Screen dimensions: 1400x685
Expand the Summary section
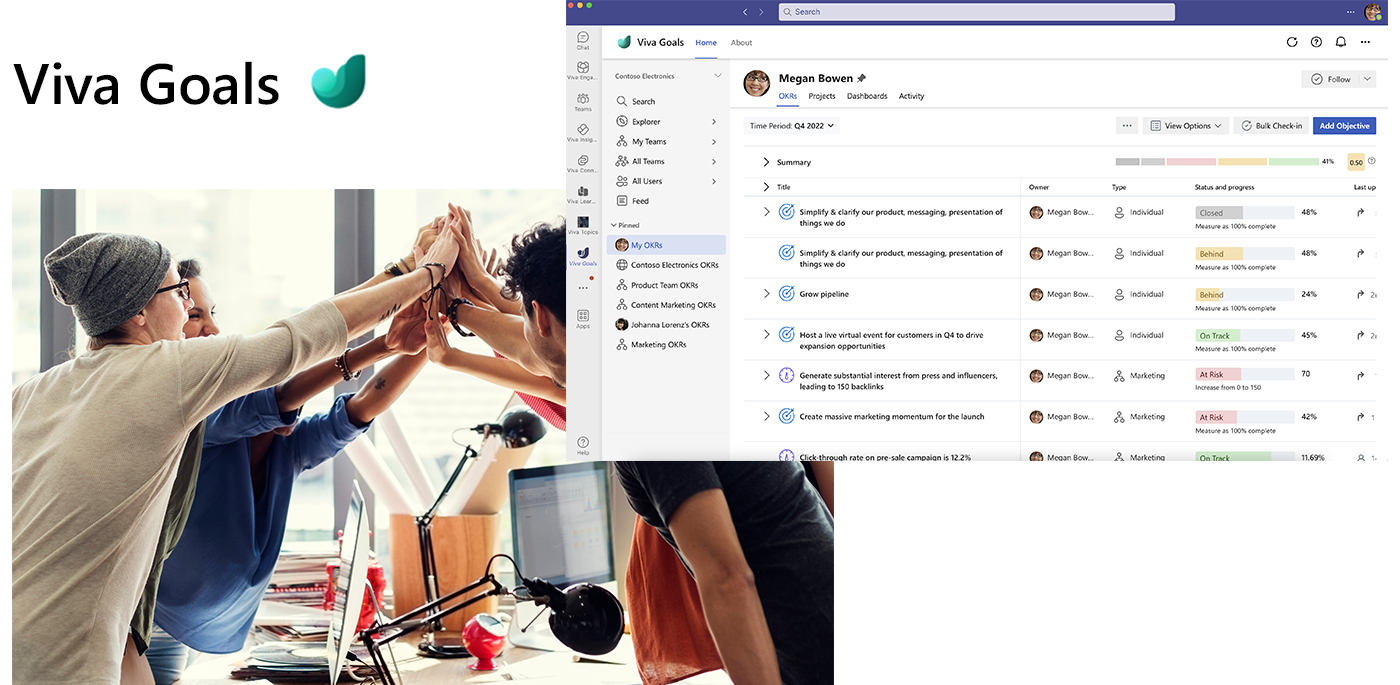(766, 162)
